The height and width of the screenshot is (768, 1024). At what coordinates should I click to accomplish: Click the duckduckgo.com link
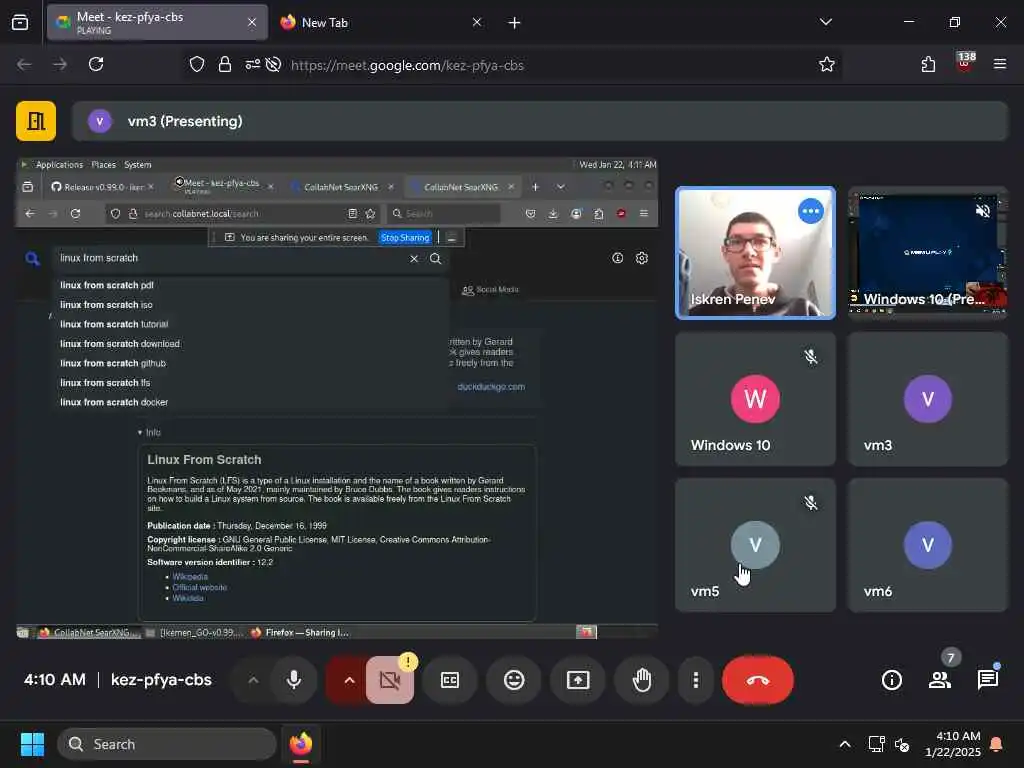(491, 387)
